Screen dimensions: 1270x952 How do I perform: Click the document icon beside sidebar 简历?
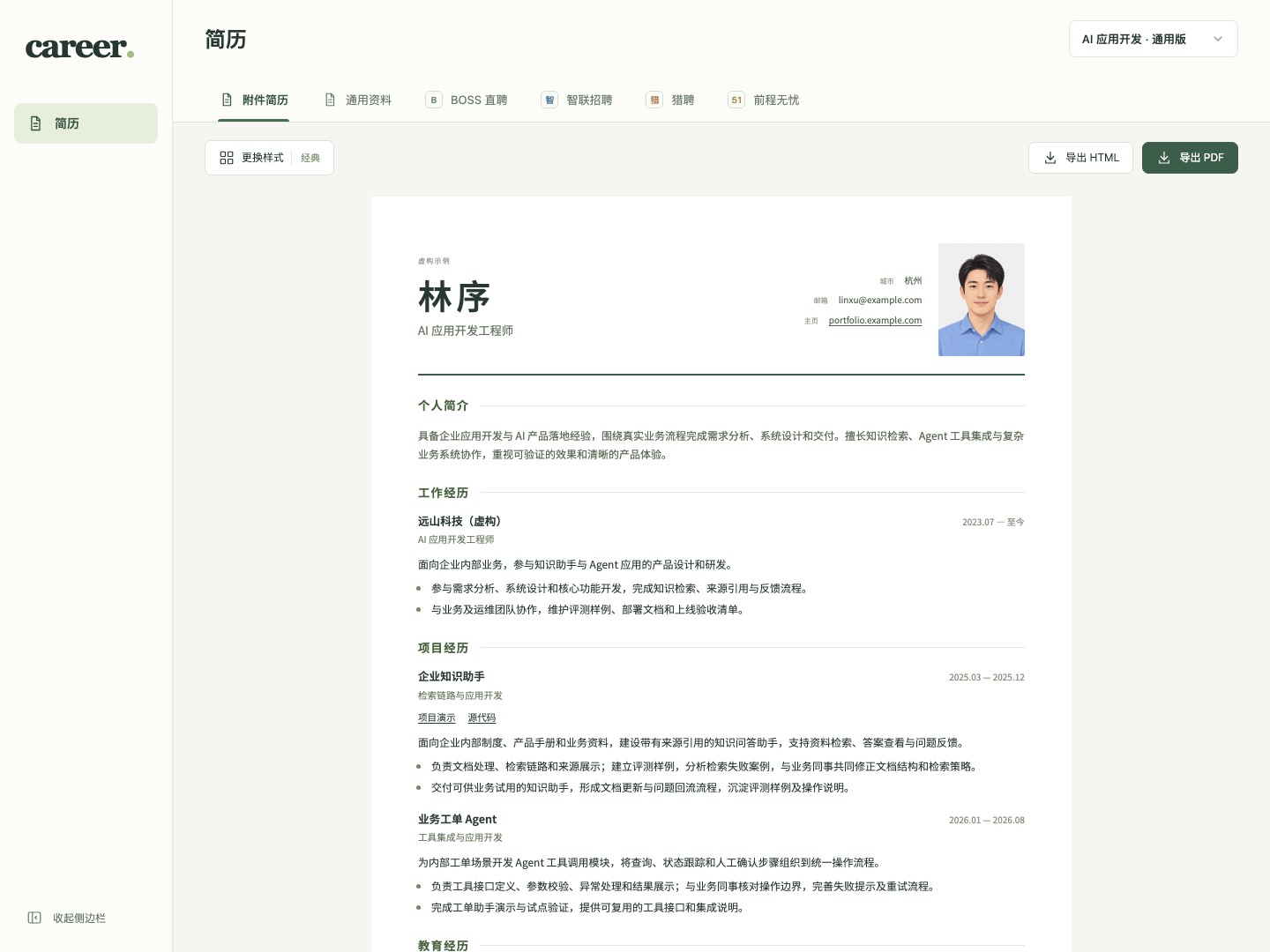point(36,123)
